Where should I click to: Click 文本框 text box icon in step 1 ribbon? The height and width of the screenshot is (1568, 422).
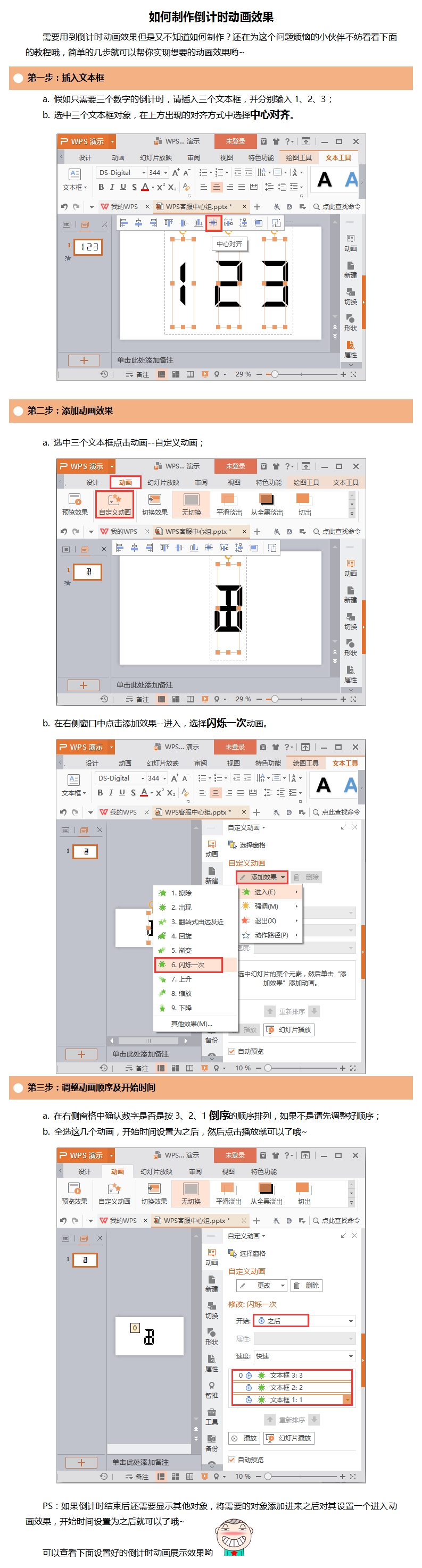[75, 174]
